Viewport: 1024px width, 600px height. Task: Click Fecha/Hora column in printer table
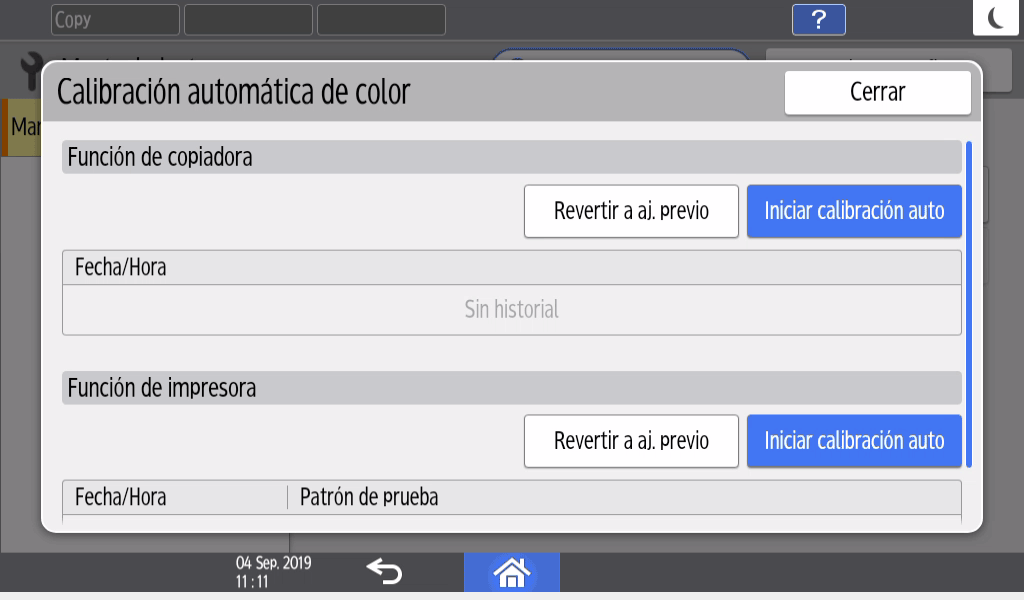tap(121, 497)
